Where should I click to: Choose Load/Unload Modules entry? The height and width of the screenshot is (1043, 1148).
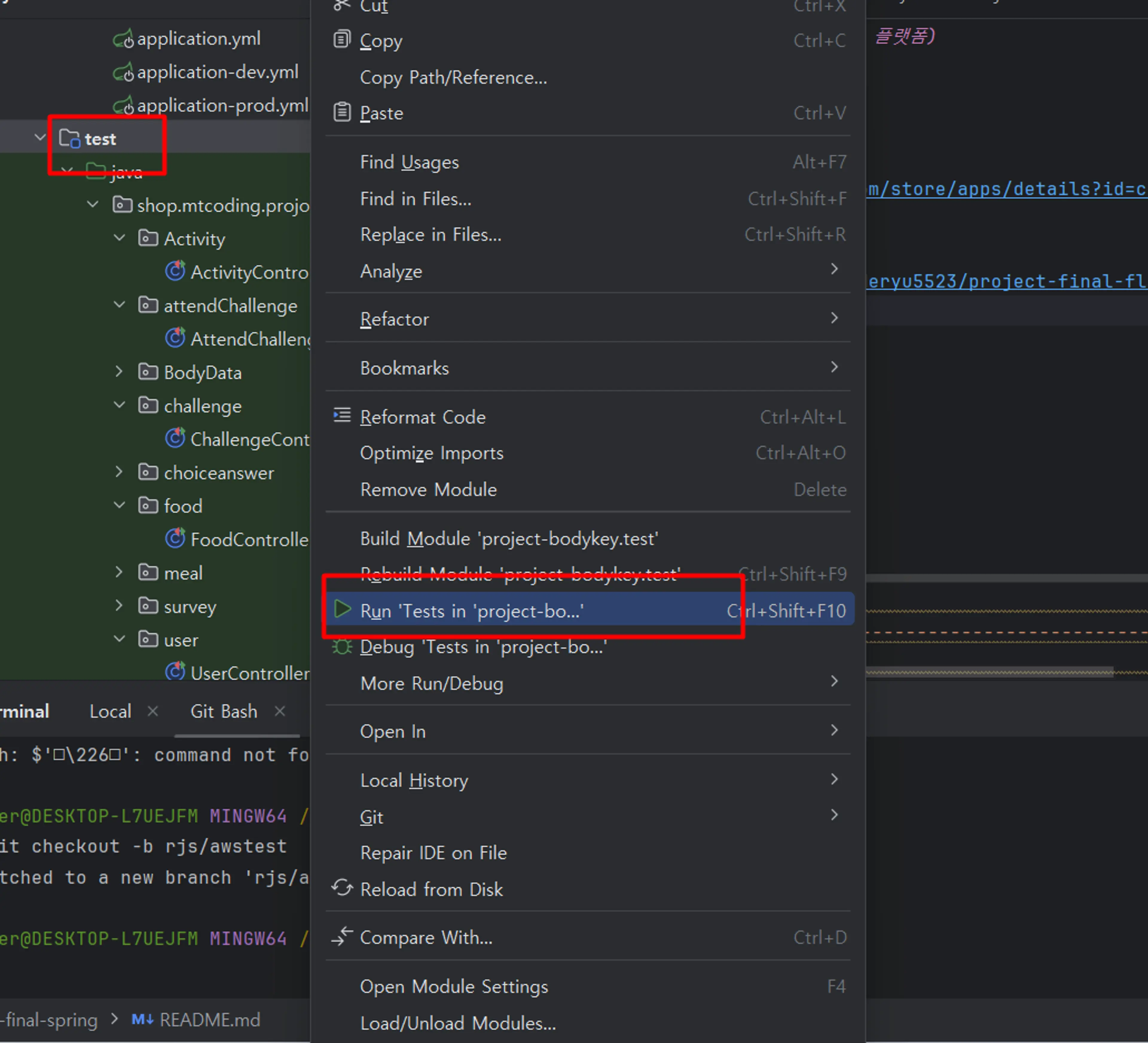point(588,1023)
